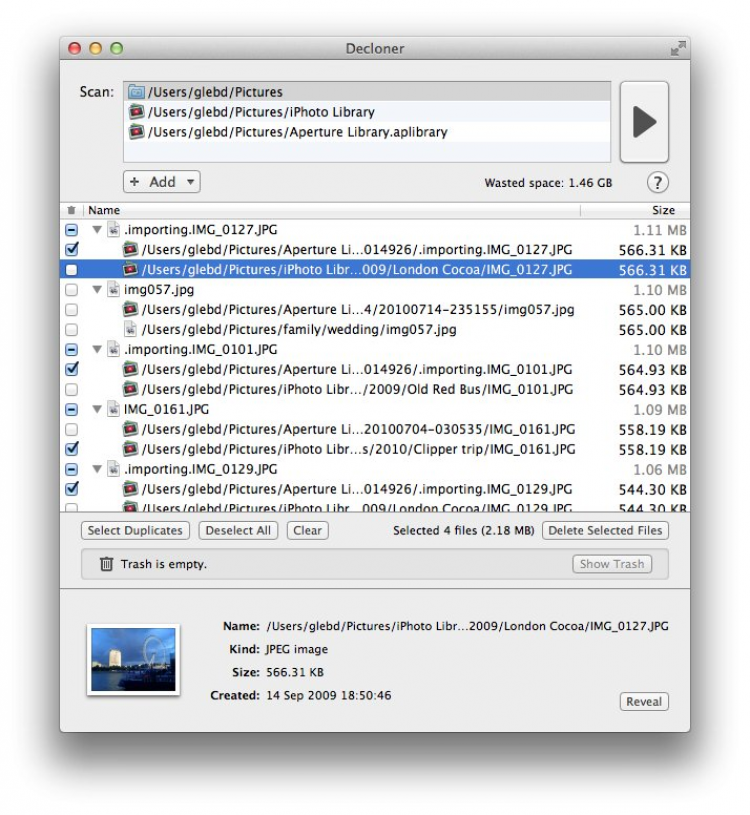750x815 pixels.
Task: Click Aperture icon on .importing.IMG_0101.JPG path row
Action: tap(130, 369)
